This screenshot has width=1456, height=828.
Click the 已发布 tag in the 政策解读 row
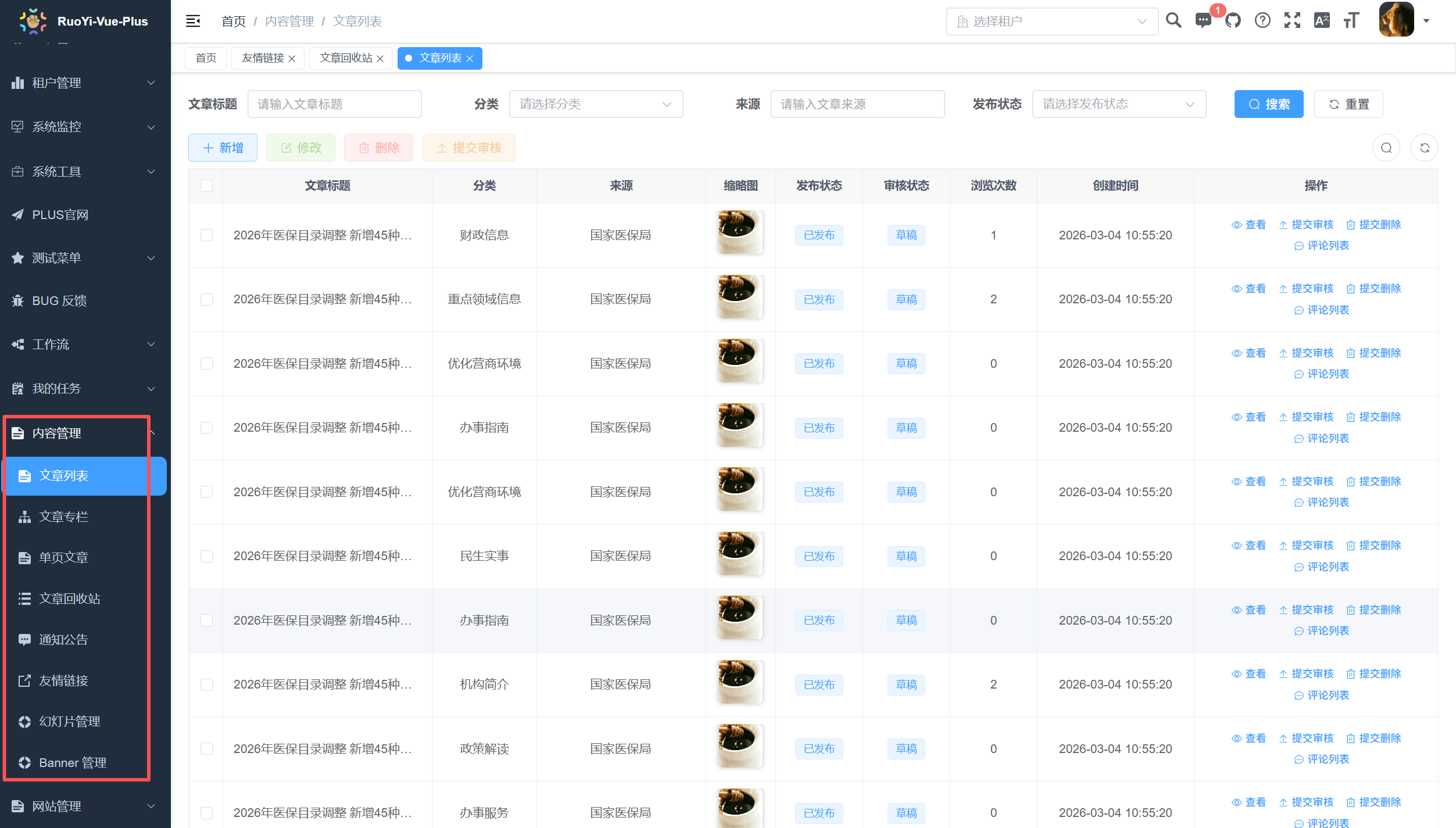(819, 749)
